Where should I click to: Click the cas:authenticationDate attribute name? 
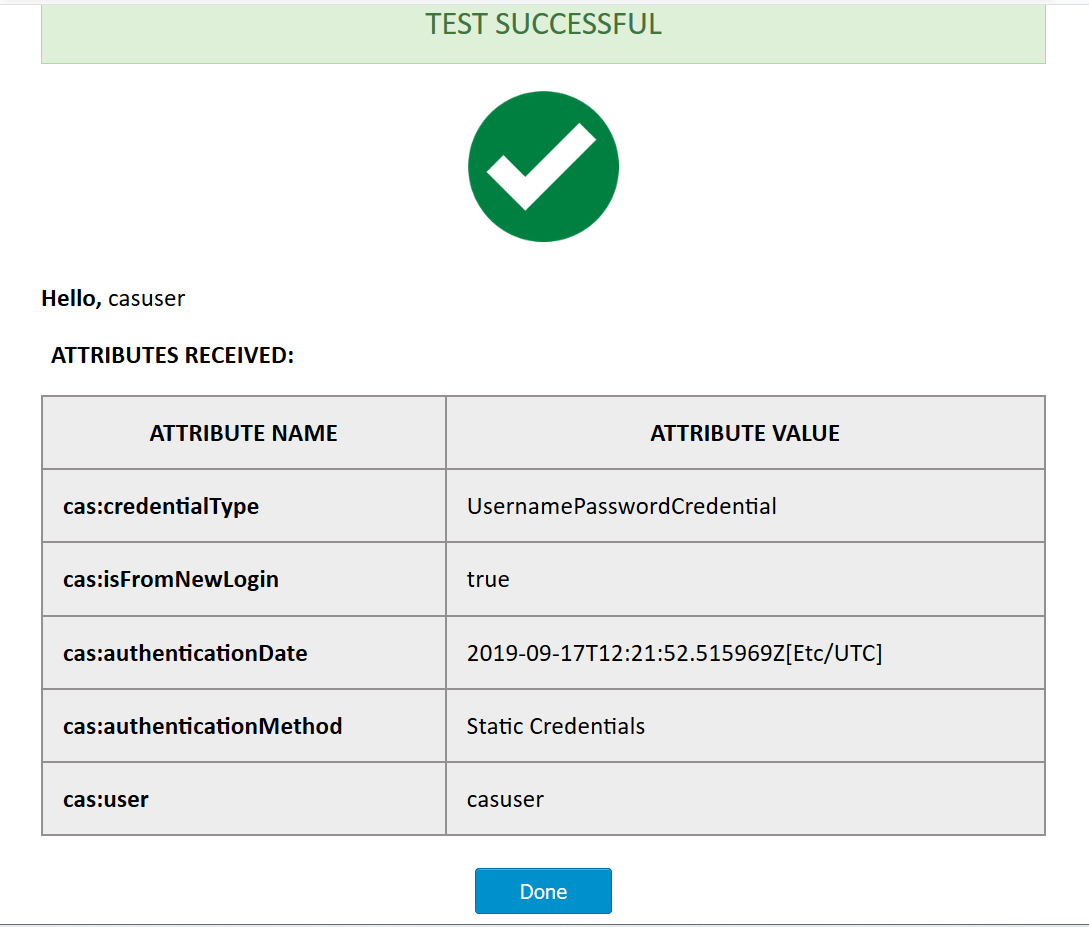[186, 652]
